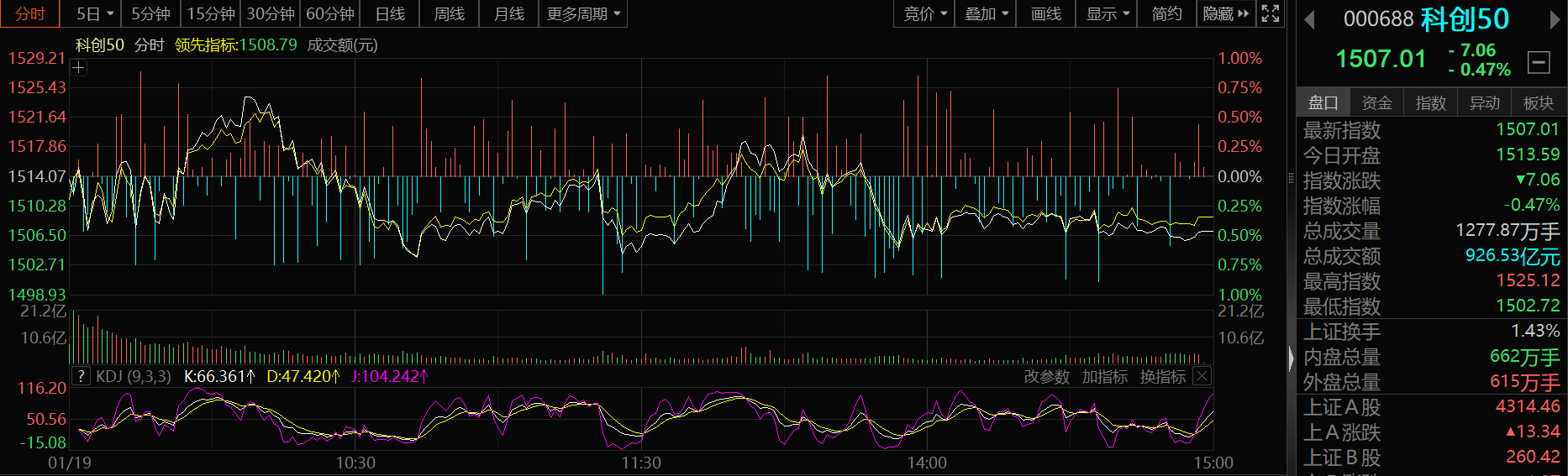Go to previous stock with left arrow
Viewport: 1568px width, 476px height.
(x=1309, y=19)
